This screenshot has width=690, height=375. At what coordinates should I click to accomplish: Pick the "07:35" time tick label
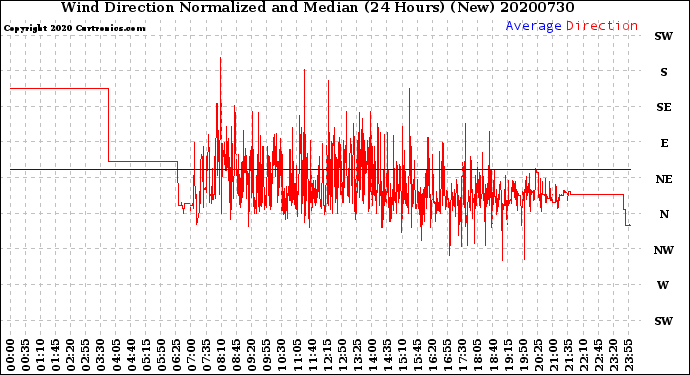point(206,355)
